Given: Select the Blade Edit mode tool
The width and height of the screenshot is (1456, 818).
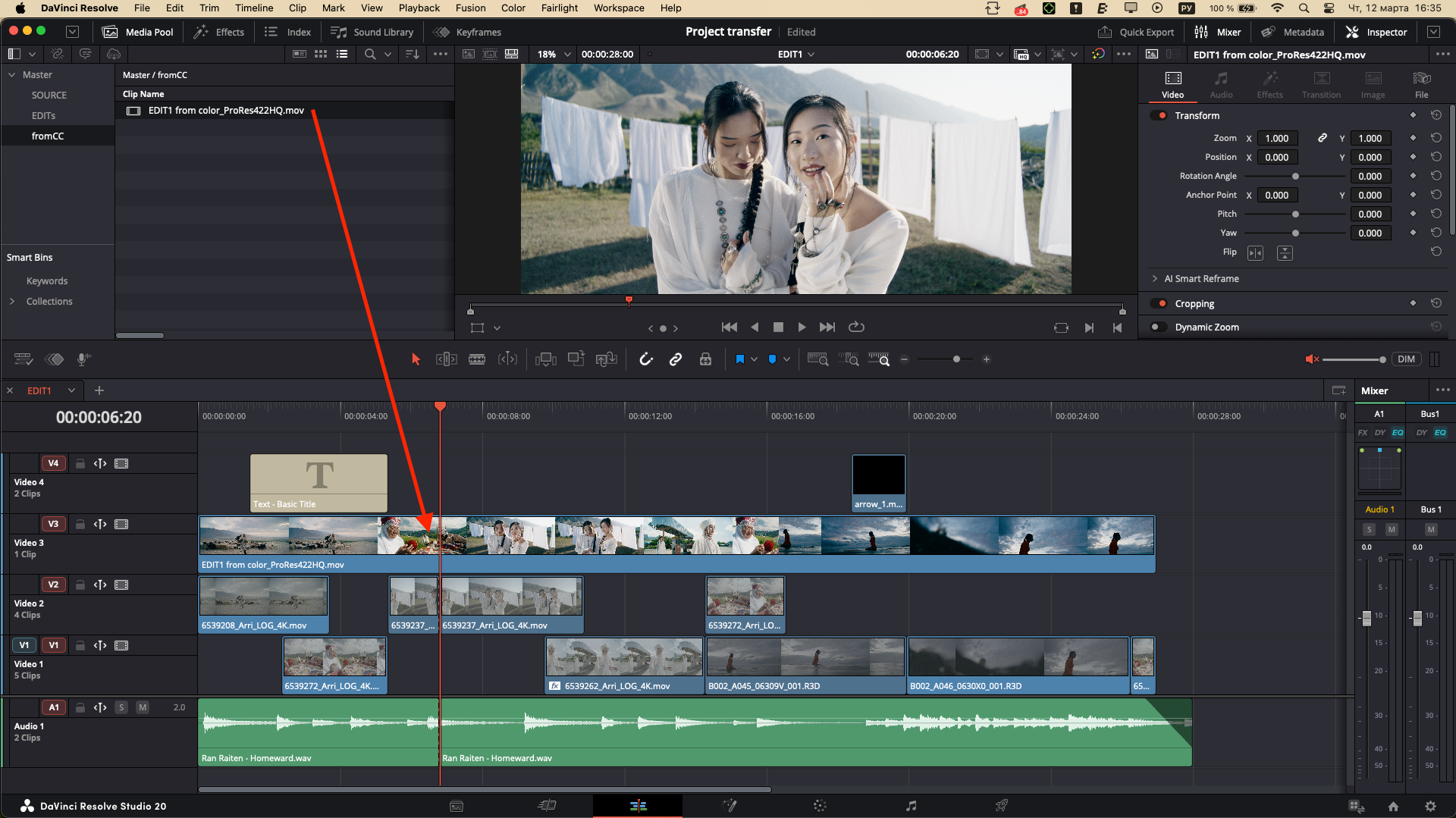Looking at the screenshot, I should pyautogui.click(x=477, y=359).
